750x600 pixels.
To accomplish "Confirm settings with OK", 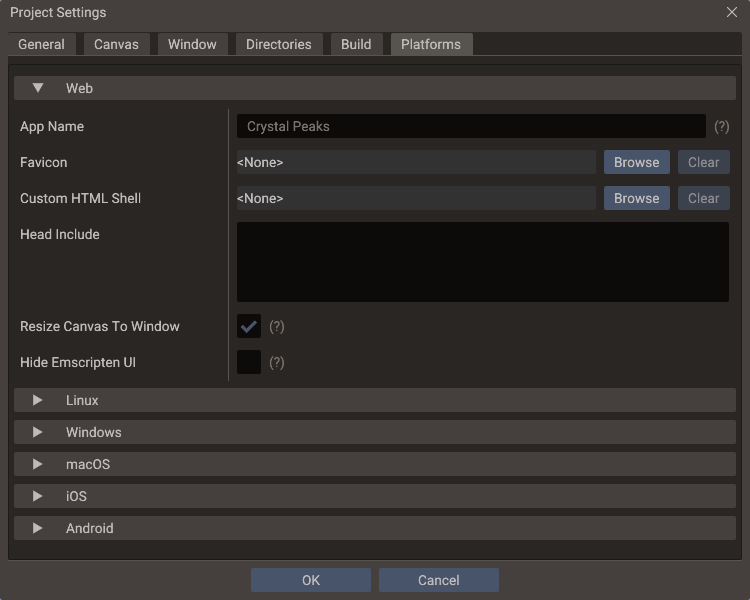I will click(311, 580).
